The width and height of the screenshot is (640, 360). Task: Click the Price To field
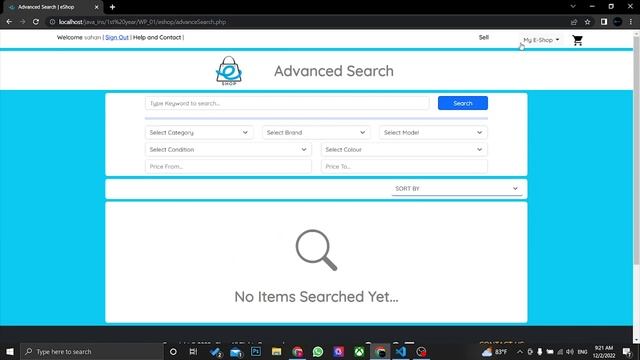[x=404, y=167]
